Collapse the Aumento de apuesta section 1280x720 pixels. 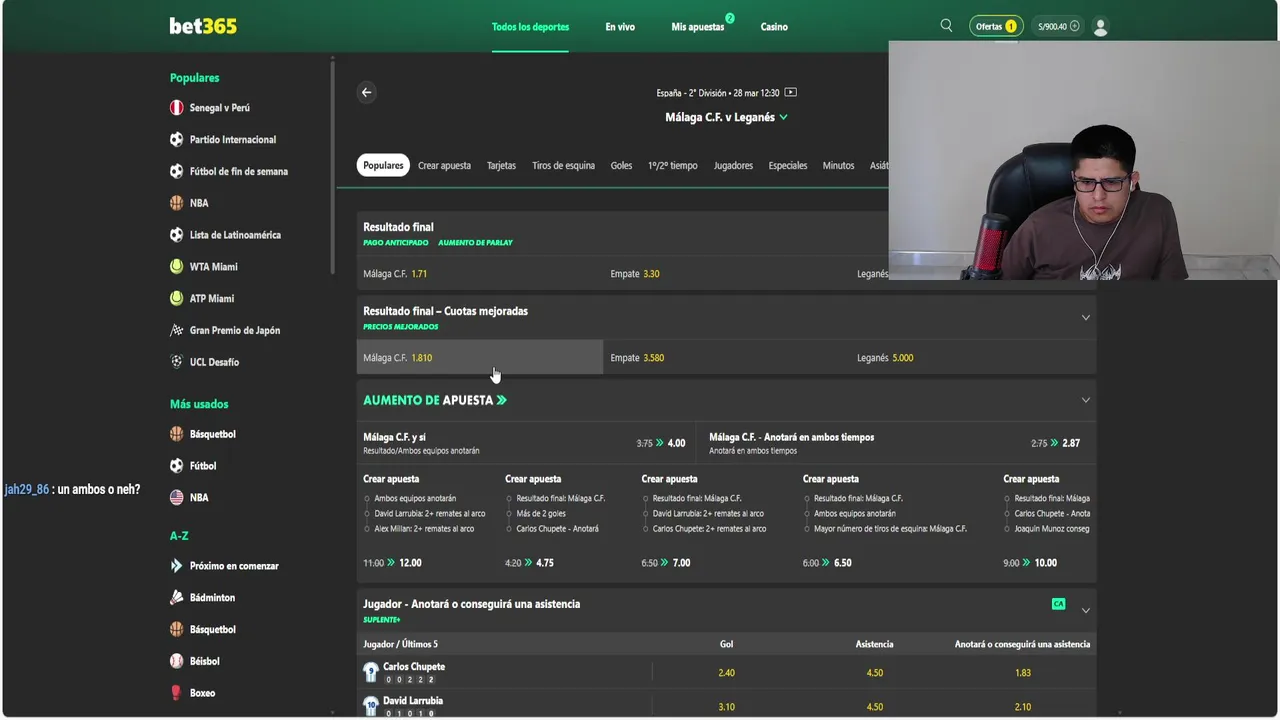coord(1085,400)
